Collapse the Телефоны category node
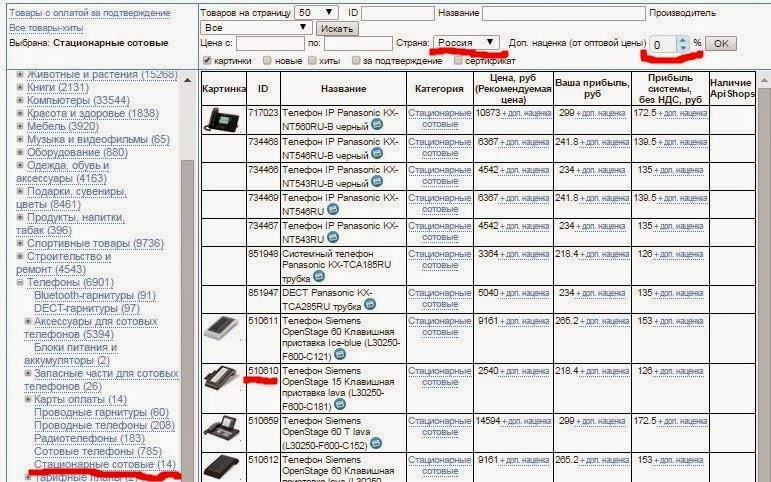Viewport: 771px width, 482px height. click(20, 282)
